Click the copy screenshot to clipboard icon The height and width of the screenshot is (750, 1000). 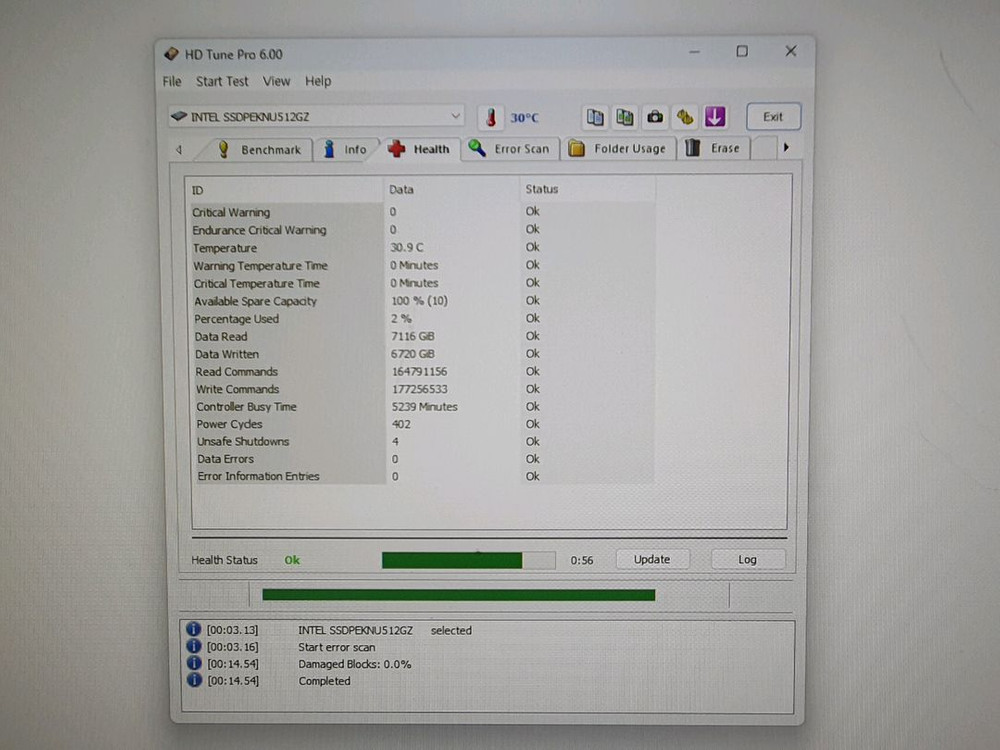click(x=625, y=116)
